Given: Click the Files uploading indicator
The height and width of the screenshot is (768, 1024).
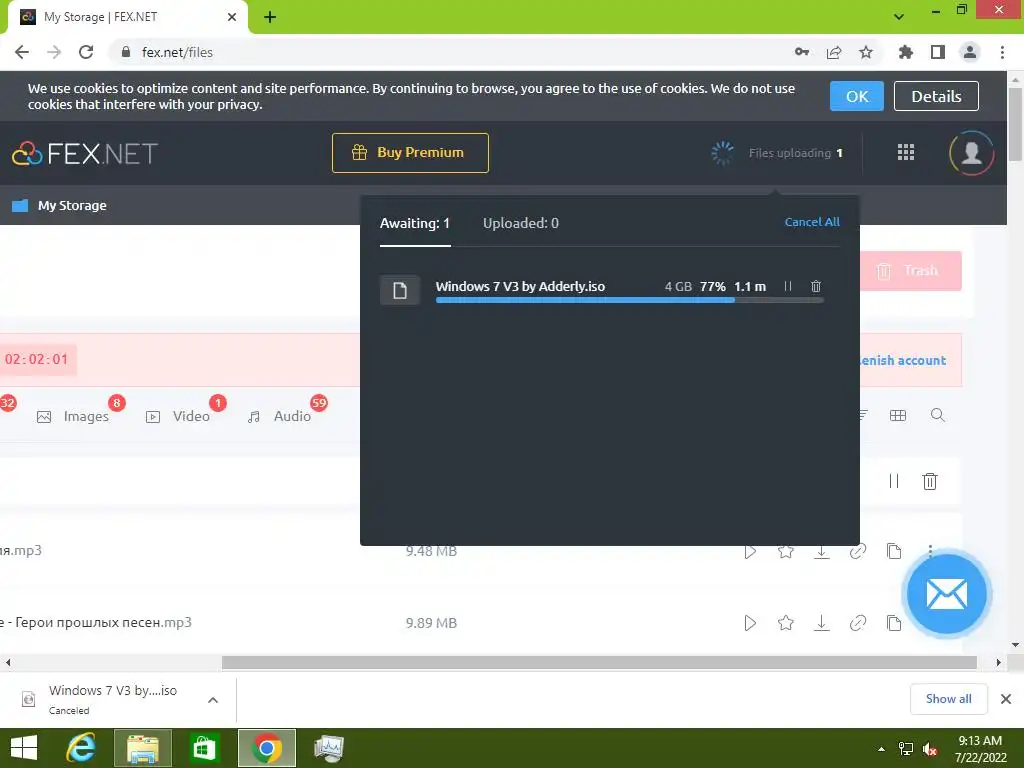Looking at the screenshot, I should pos(777,153).
